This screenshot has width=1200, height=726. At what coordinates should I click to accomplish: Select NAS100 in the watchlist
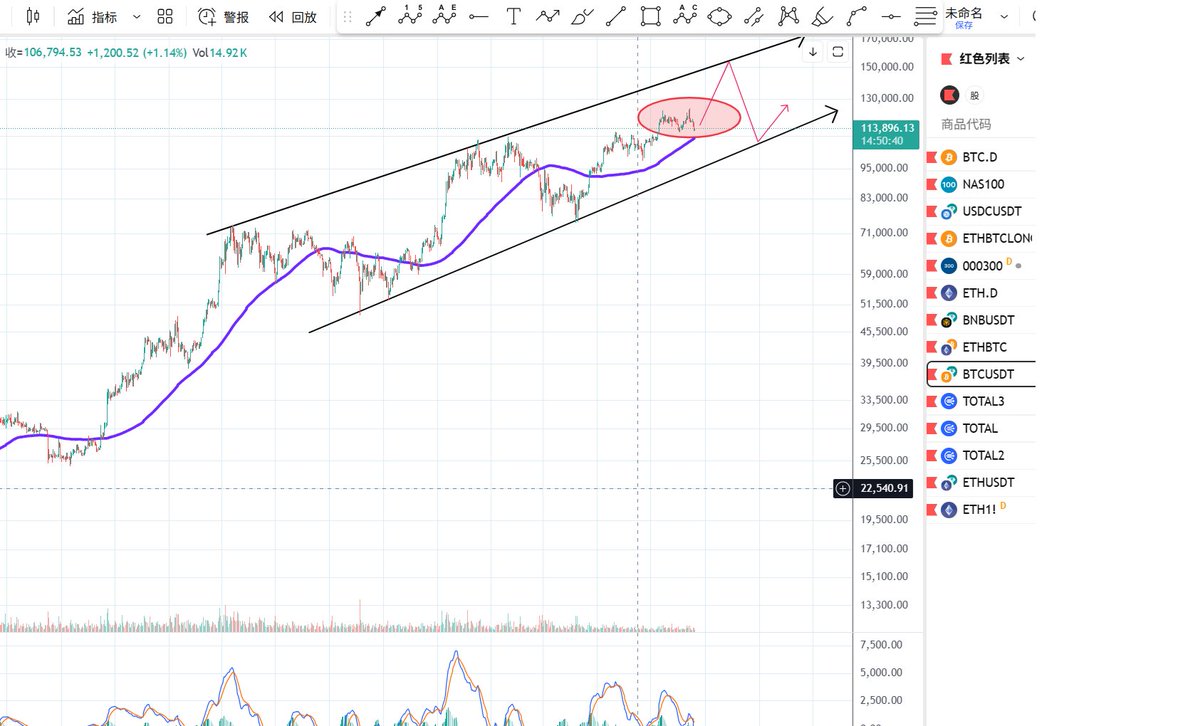[x=981, y=184]
